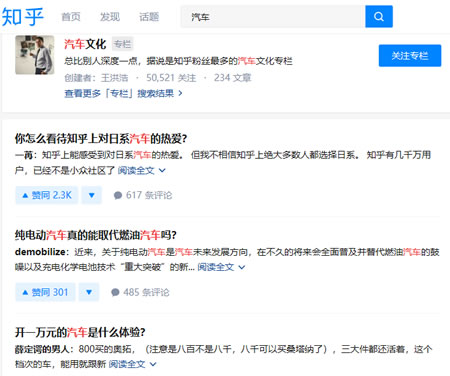This screenshot has height=376, width=450.
Task: Click the 50,521 关注 count
Action: point(171,78)
